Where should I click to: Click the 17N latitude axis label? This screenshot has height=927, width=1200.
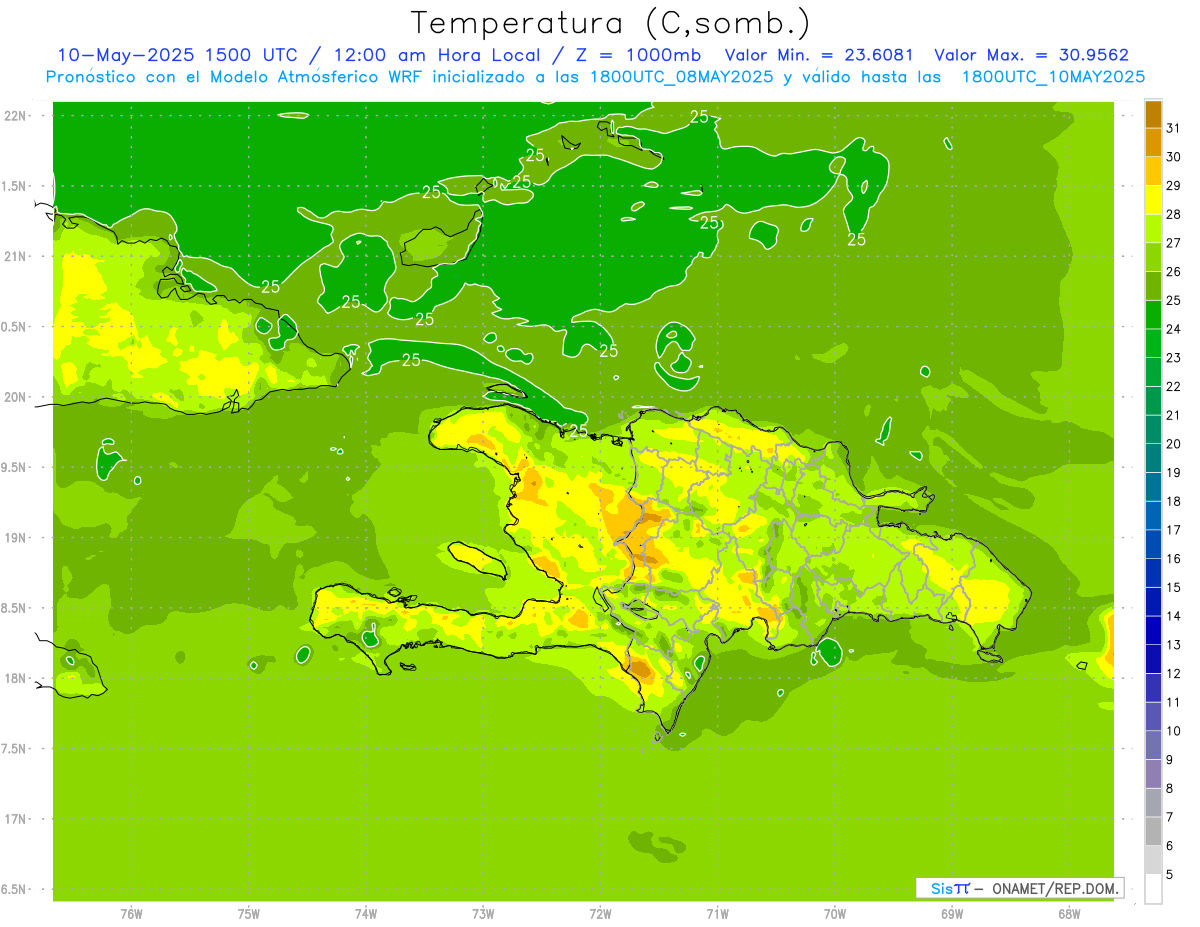tap(15, 819)
